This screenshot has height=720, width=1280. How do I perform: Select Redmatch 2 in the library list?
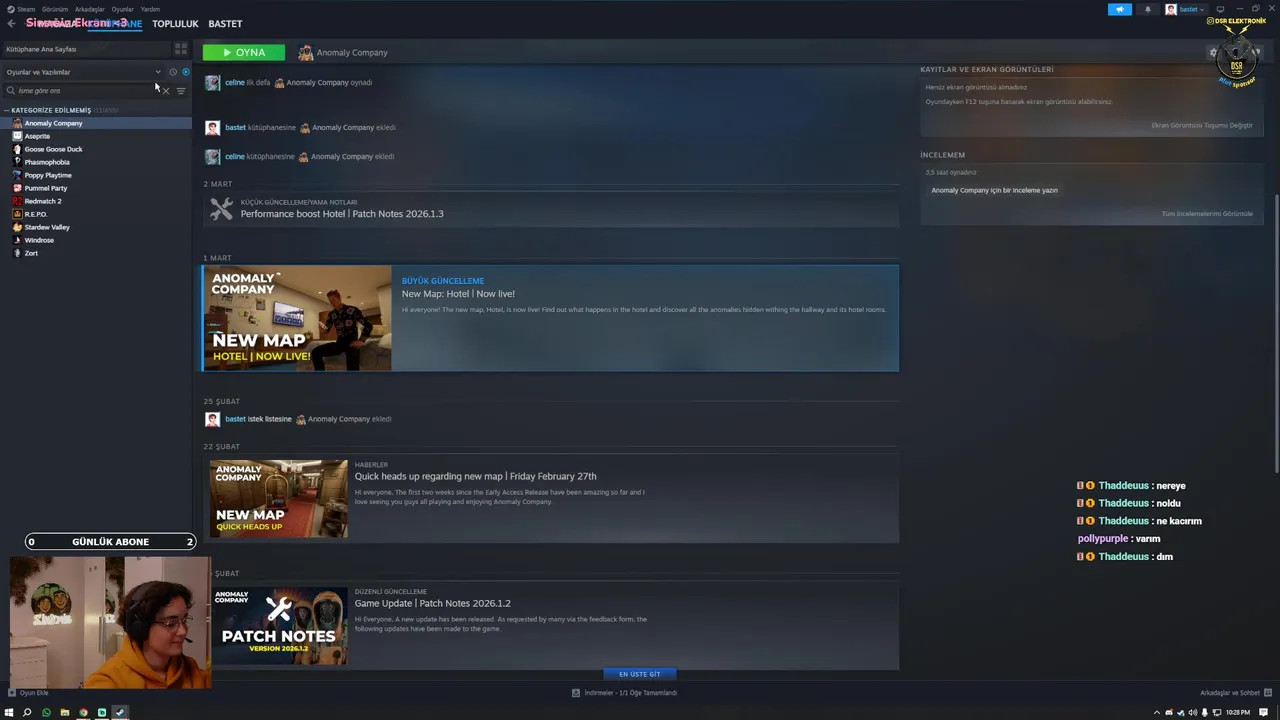point(96,201)
